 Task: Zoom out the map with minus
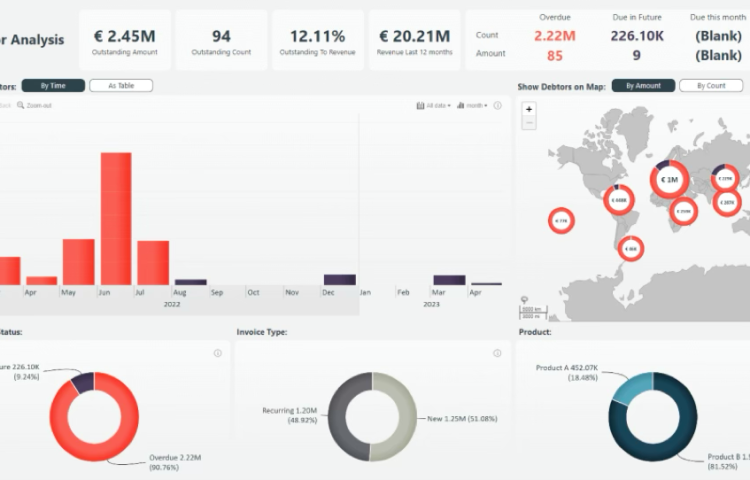pyautogui.click(x=529, y=123)
